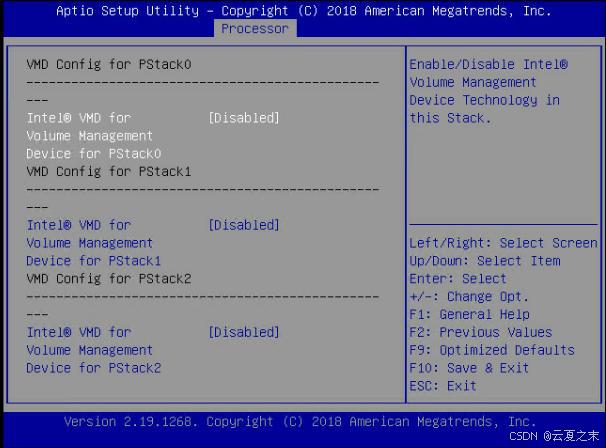
Task: Click '+/-: Change Opt.' key hint
Action: coord(469,296)
